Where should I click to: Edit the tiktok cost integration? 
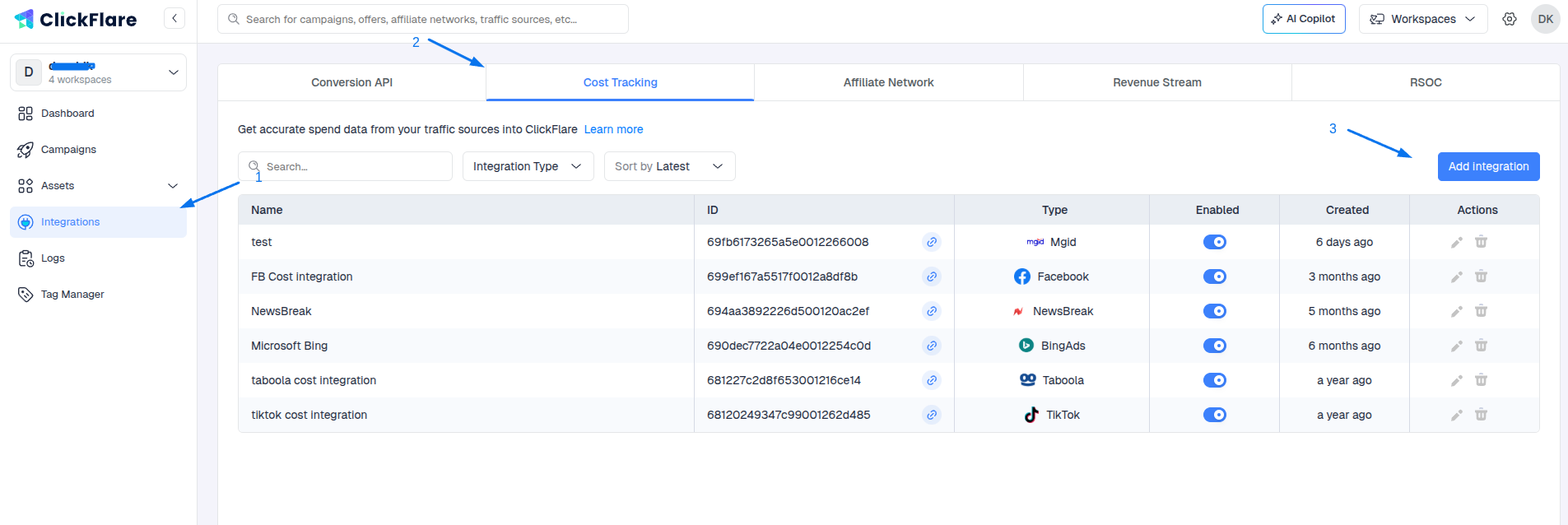click(1457, 415)
